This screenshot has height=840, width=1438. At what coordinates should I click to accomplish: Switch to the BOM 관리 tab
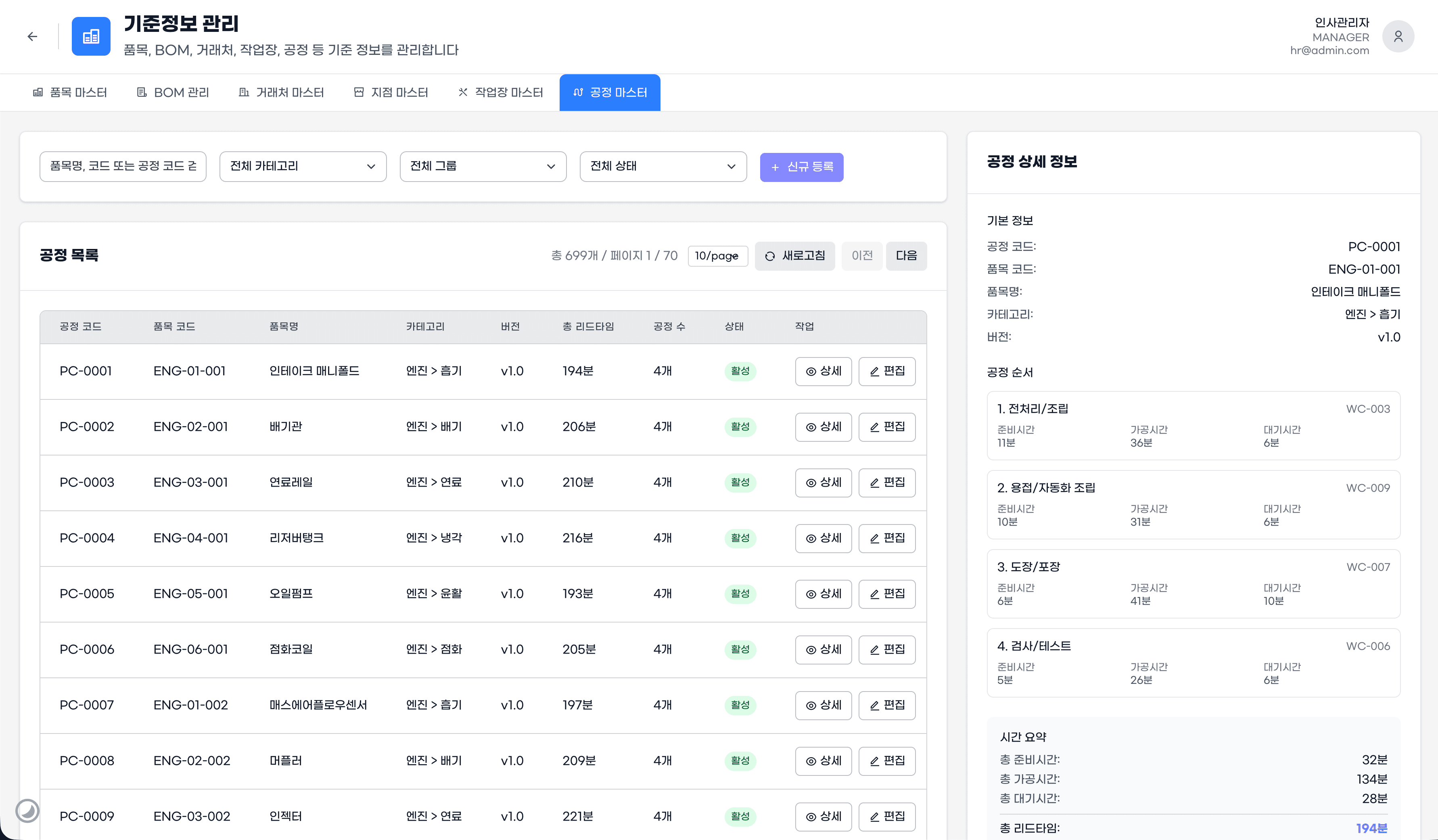(x=173, y=92)
